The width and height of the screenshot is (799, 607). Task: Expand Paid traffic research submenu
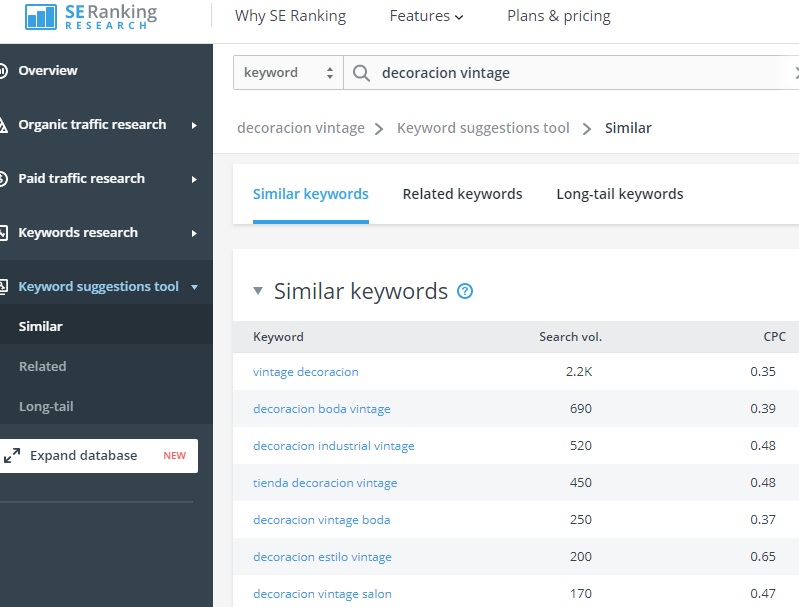pos(194,179)
